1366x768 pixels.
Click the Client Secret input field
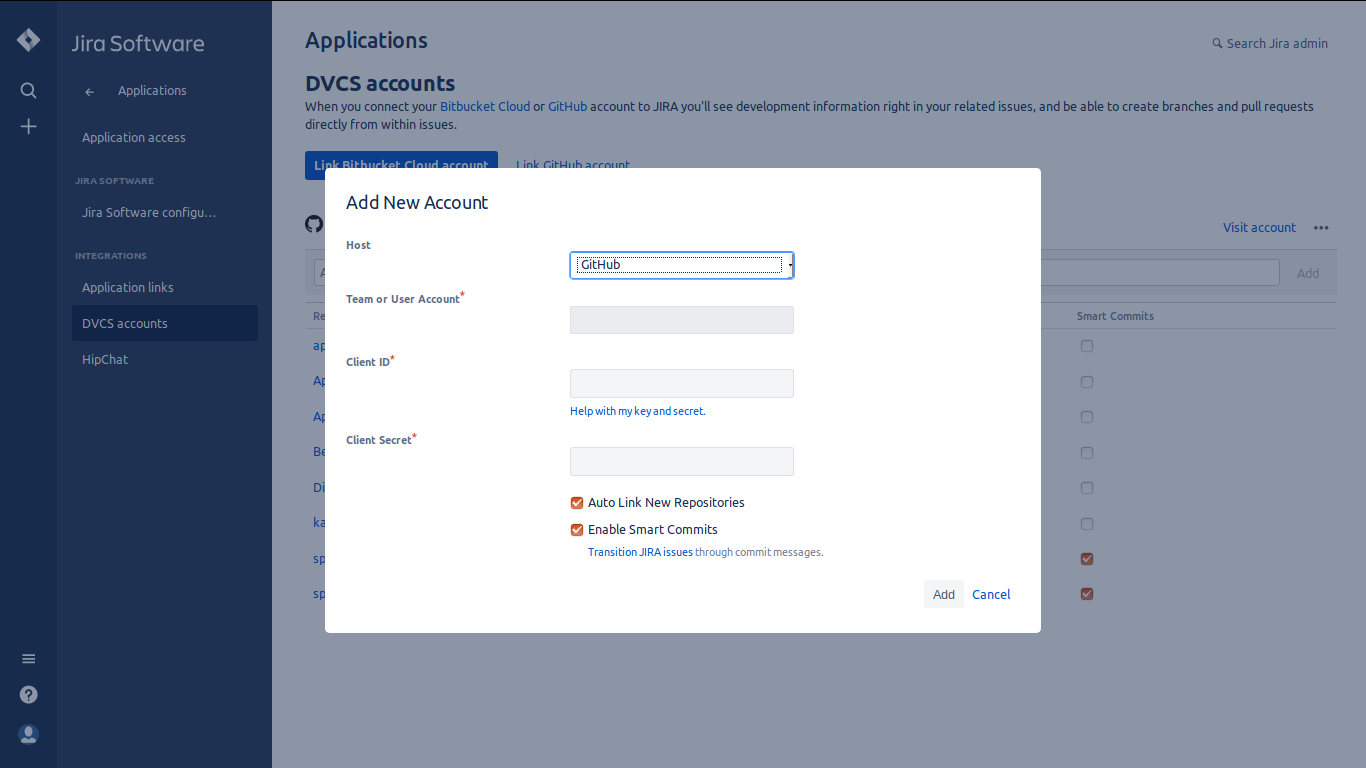pos(682,461)
